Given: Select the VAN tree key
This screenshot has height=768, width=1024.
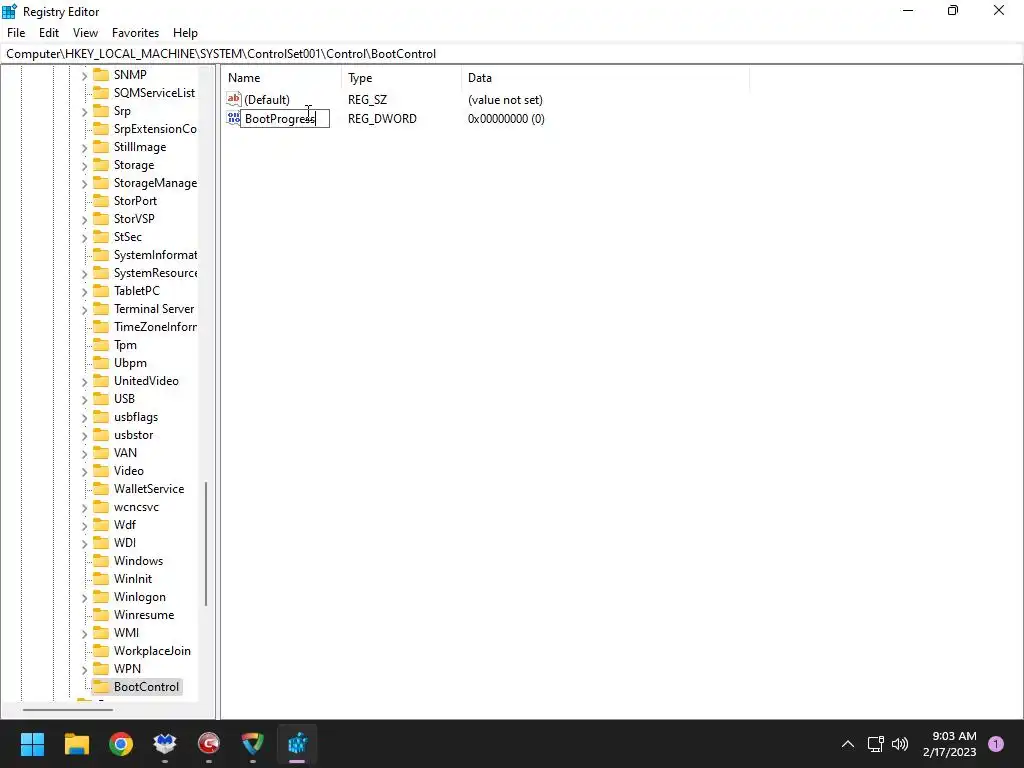Looking at the screenshot, I should (x=125, y=453).
